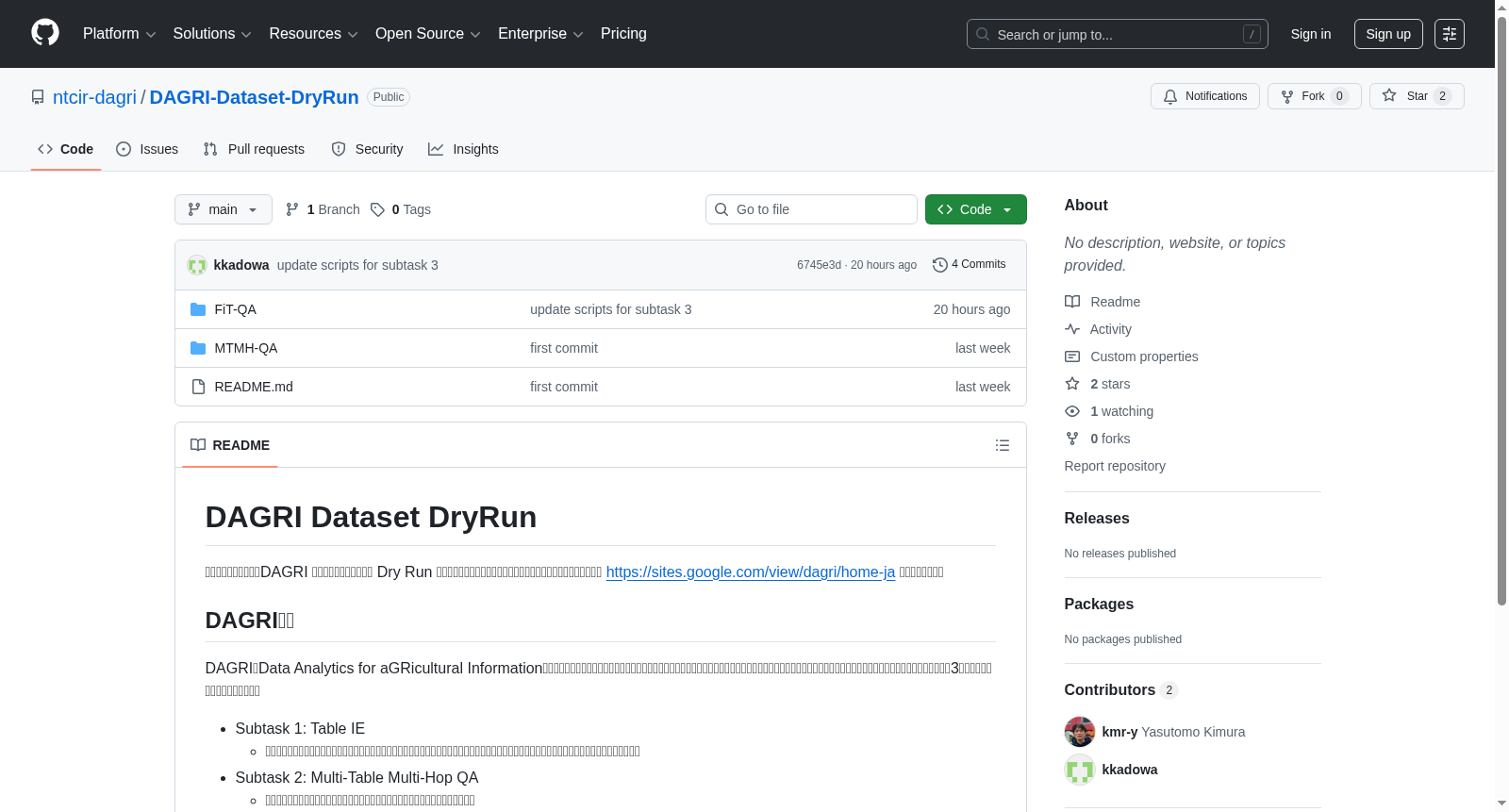Open kkadowa contributor profile link
This screenshot has height=812, width=1509.
click(x=1130, y=770)
